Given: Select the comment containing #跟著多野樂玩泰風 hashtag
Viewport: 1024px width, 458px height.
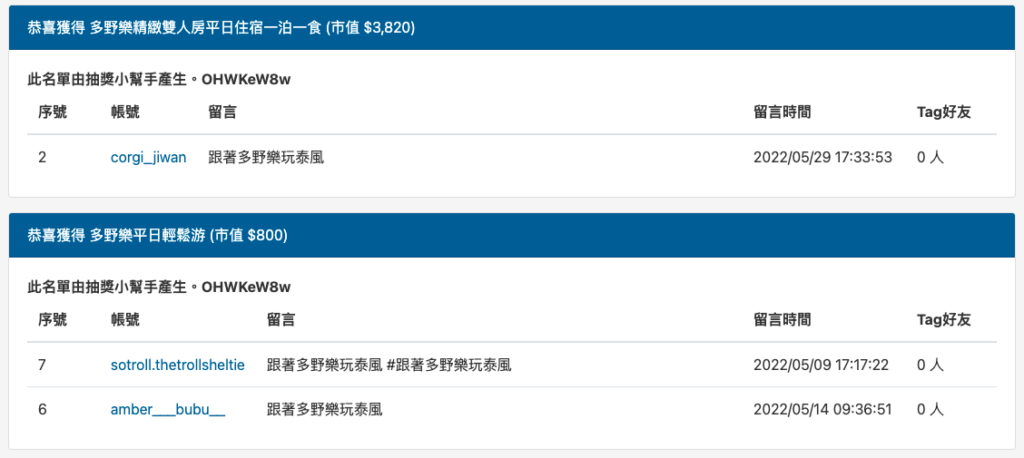Looking at the screenshot, I should [389, 365].
